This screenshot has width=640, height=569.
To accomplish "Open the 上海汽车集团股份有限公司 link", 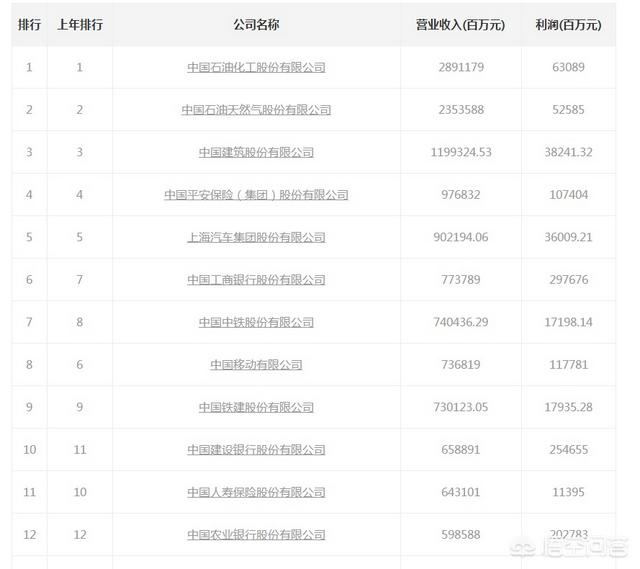I will click(x=256, y=238).
